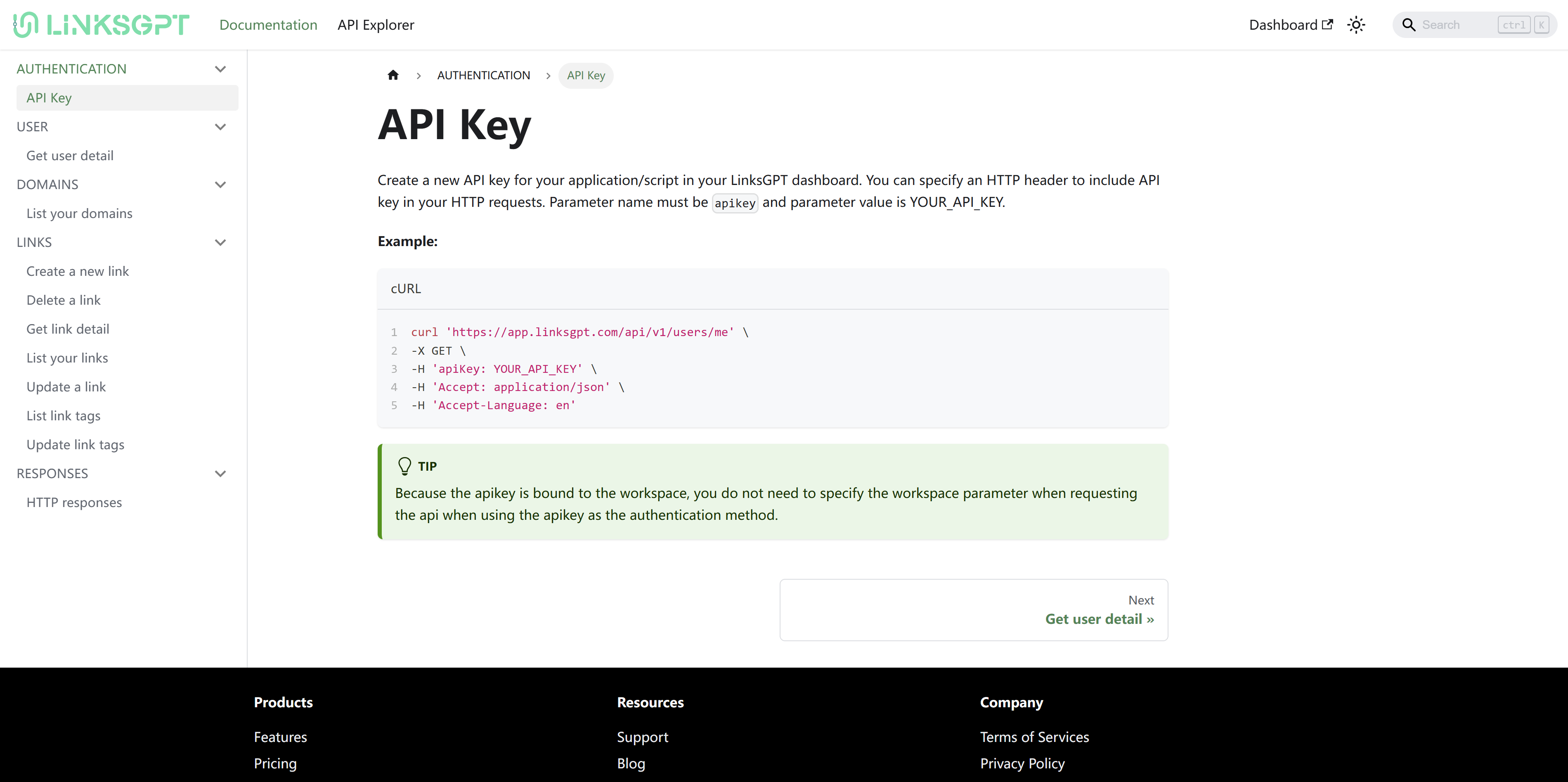
Task: Click the TIP lightbulb icon
Action: [x=404, y=466]
